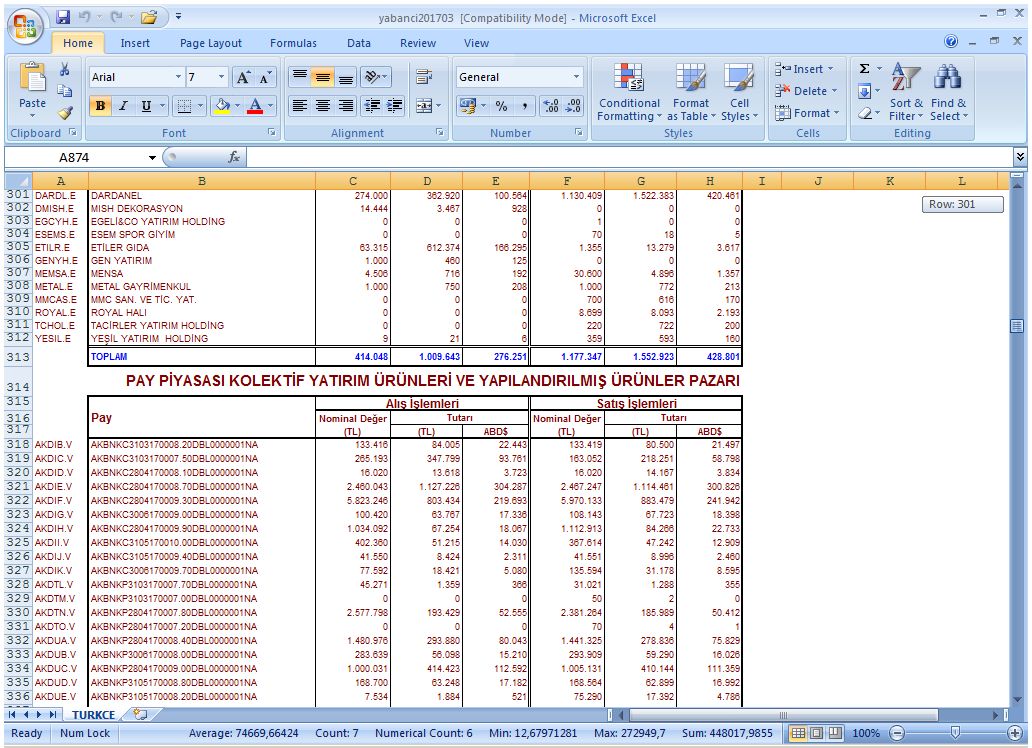Click the zoom slider in the status bar

click(956, 733)
